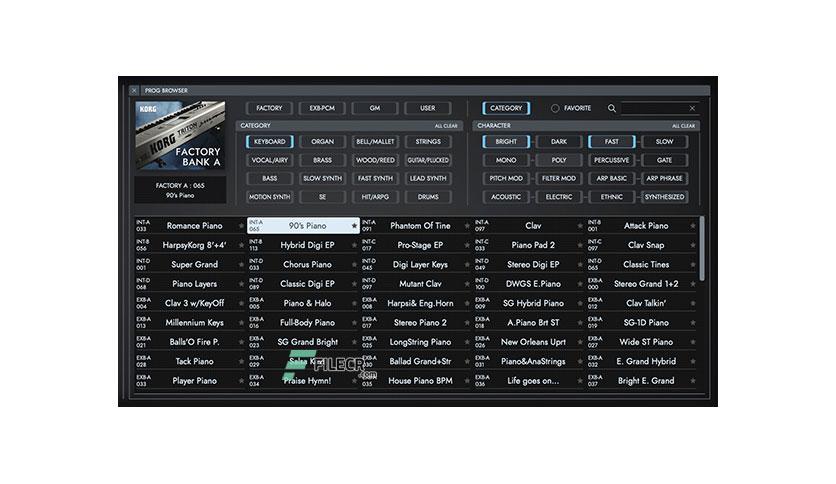
Task: Select the Factory Bank A thumbnail
Action: click(x=180, y=135)
